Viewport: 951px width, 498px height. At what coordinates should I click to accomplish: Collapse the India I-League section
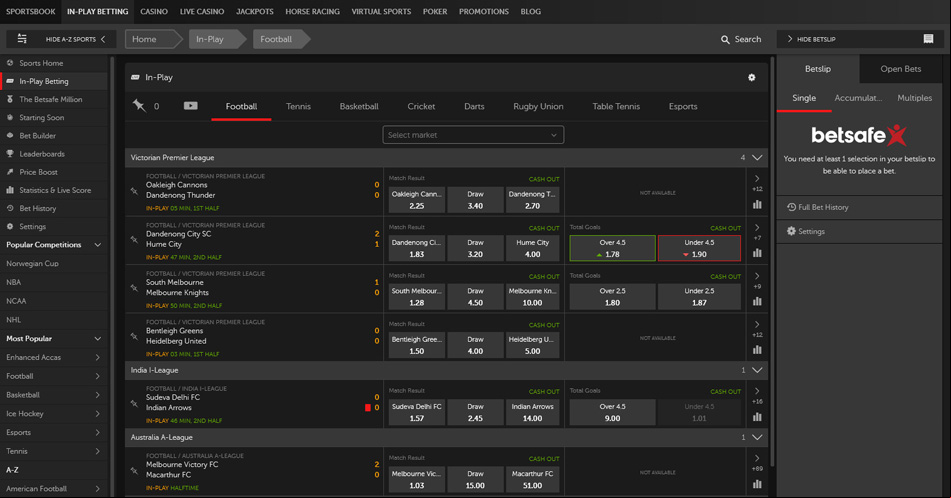click(757, 370)
